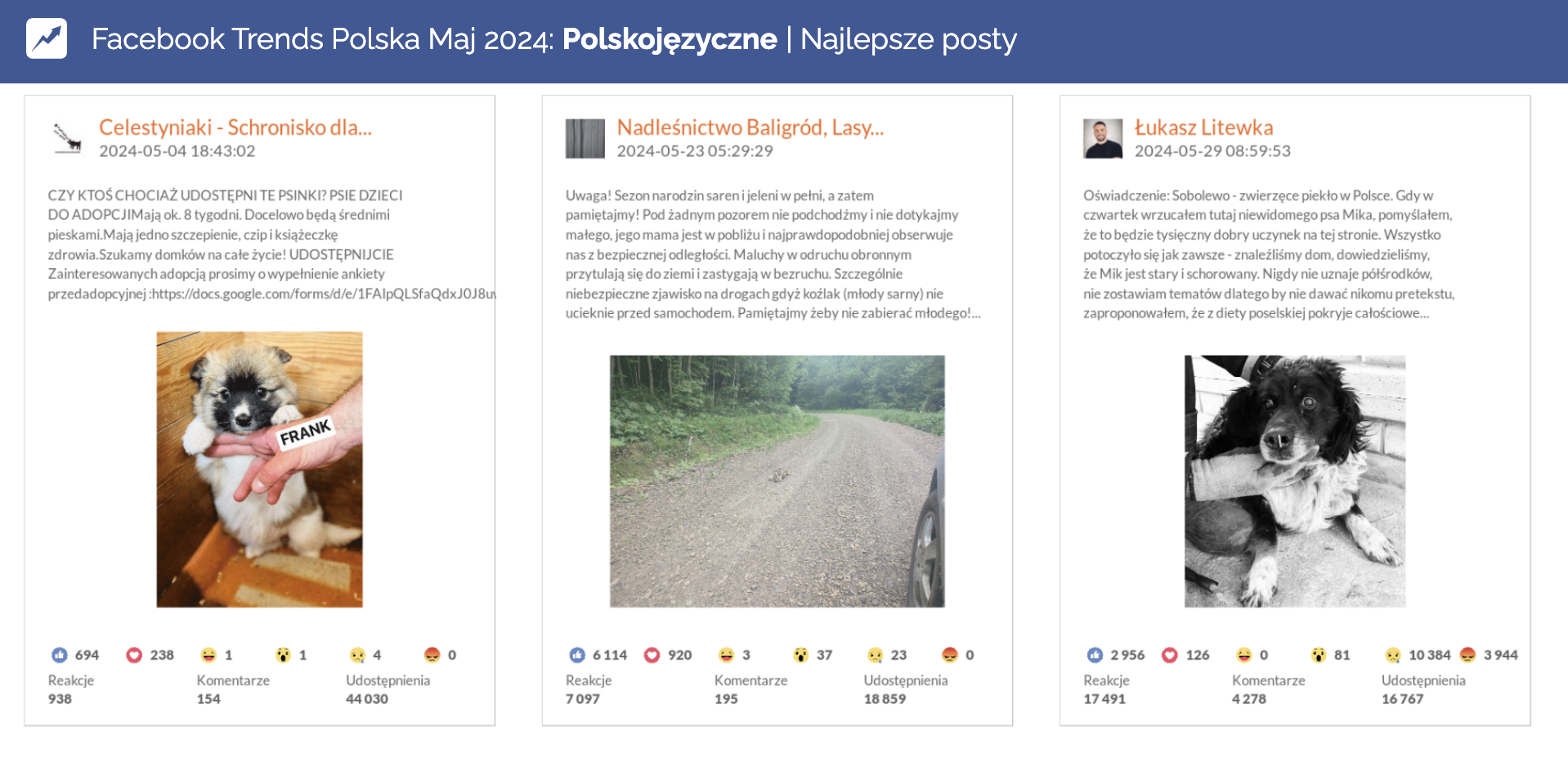
Task: Click the haha icon in Celestyniaki post
Action: [x=208, y=655]
